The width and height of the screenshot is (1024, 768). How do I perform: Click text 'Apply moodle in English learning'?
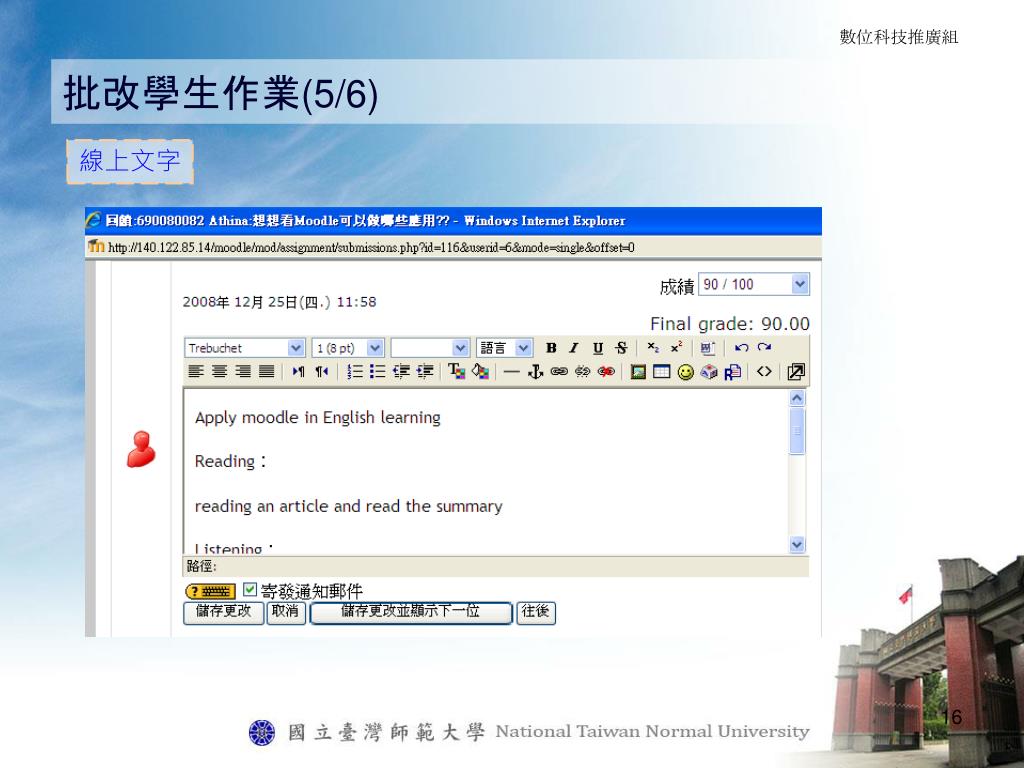click(317, 417)
